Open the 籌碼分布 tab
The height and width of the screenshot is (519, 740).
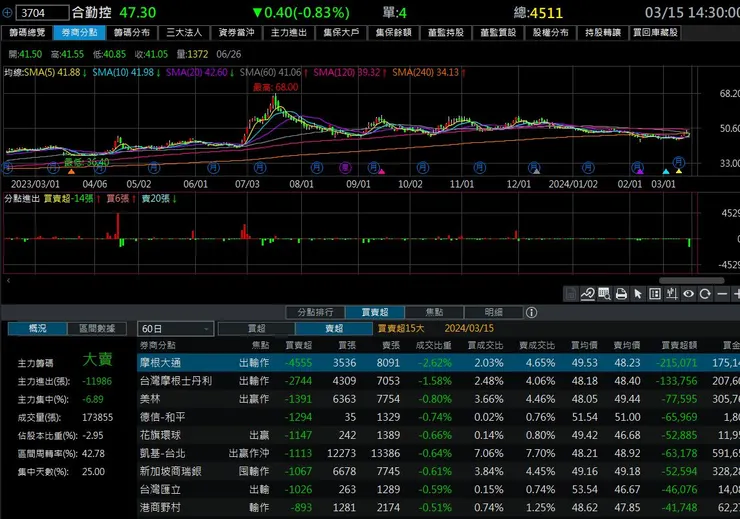click(x=132, y=33)
